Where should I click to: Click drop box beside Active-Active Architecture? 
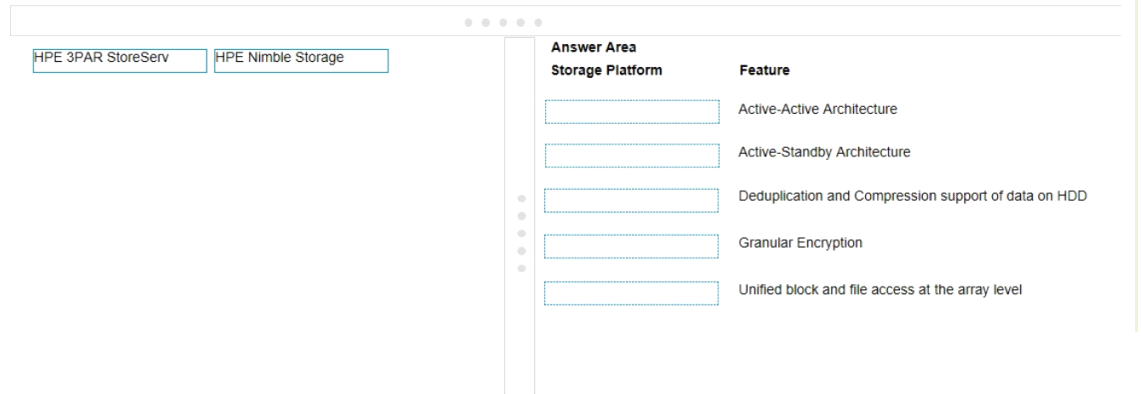coord(632,112)
